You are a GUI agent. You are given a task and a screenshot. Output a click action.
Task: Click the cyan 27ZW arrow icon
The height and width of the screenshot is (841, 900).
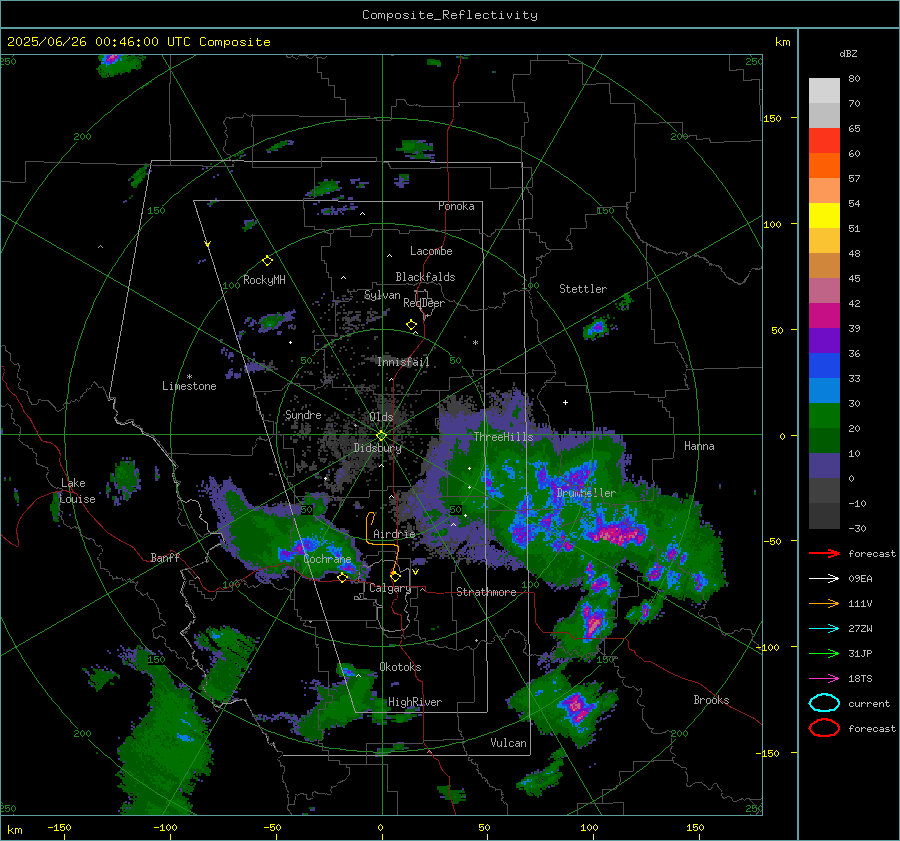(824, 629)
